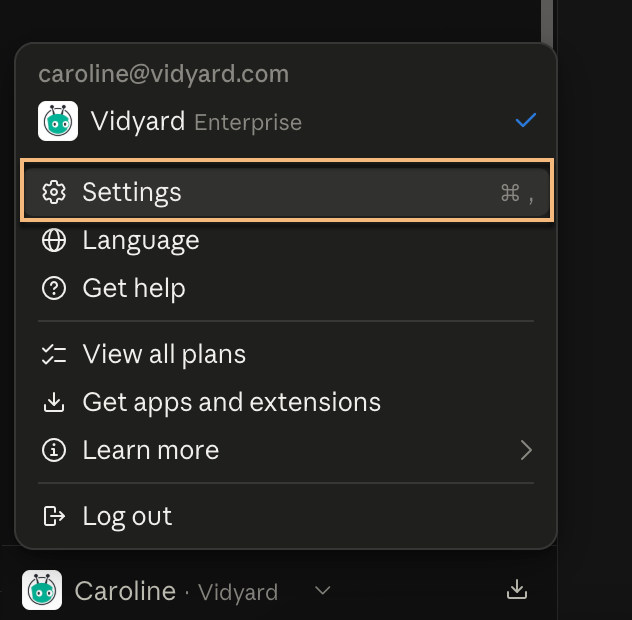The image size is (632, 620).
Task: Click the Vidyard robot logo in menu
Action: (58, 121)
